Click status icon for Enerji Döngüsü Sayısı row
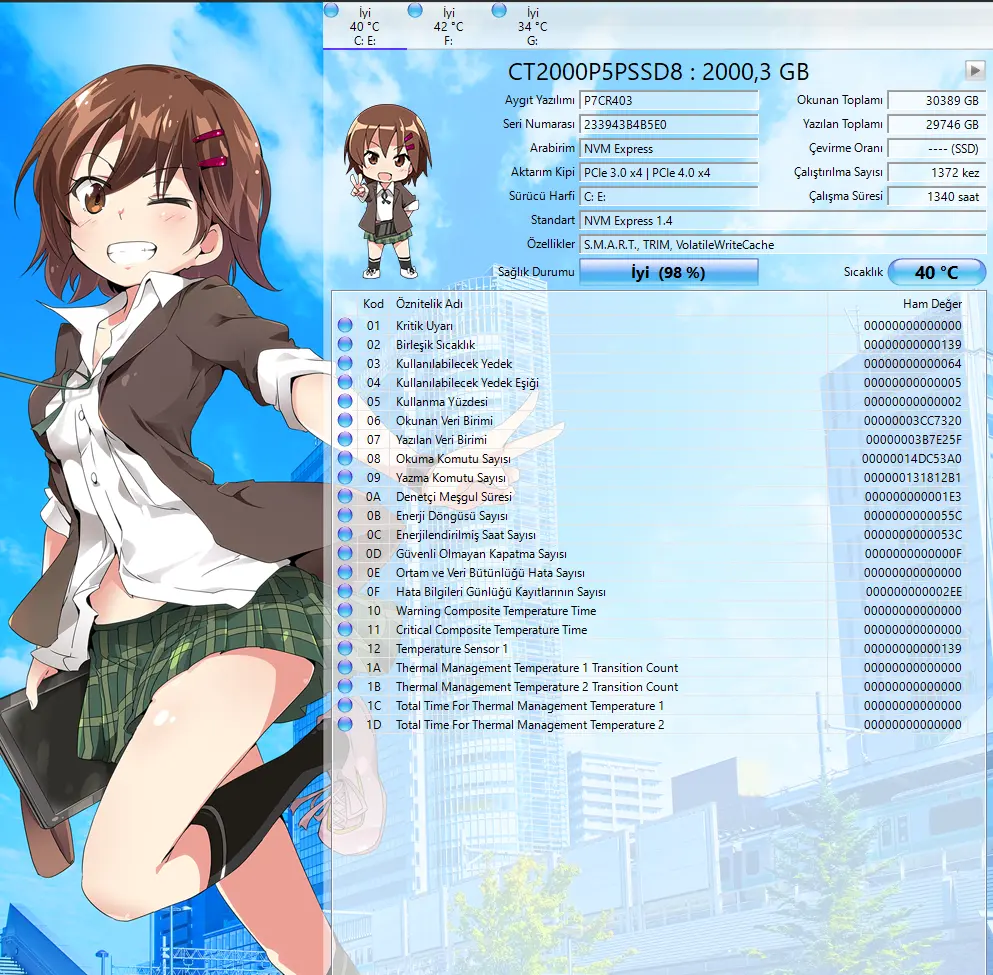This screenshot has height=975, width=993. pos(345,515)
